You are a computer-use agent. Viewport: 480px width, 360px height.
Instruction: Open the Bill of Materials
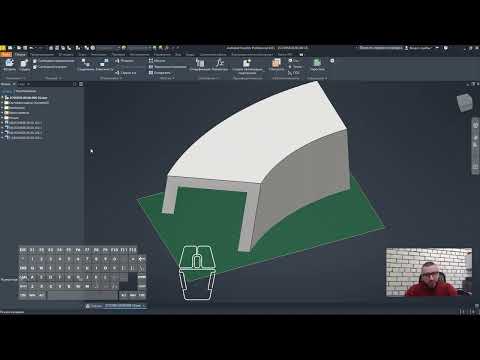point(200,64)
